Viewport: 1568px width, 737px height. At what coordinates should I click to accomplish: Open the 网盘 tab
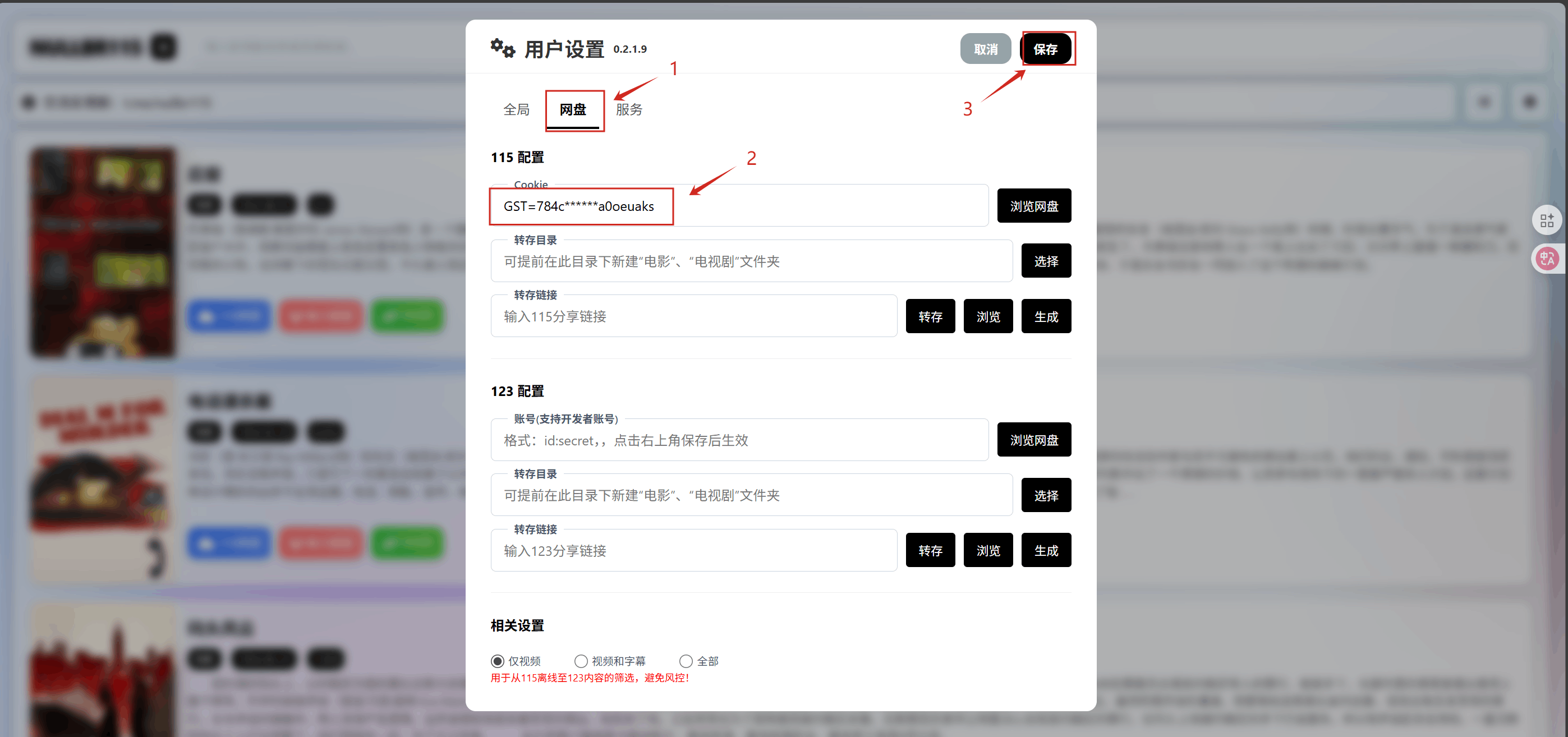tap(573, 109)
